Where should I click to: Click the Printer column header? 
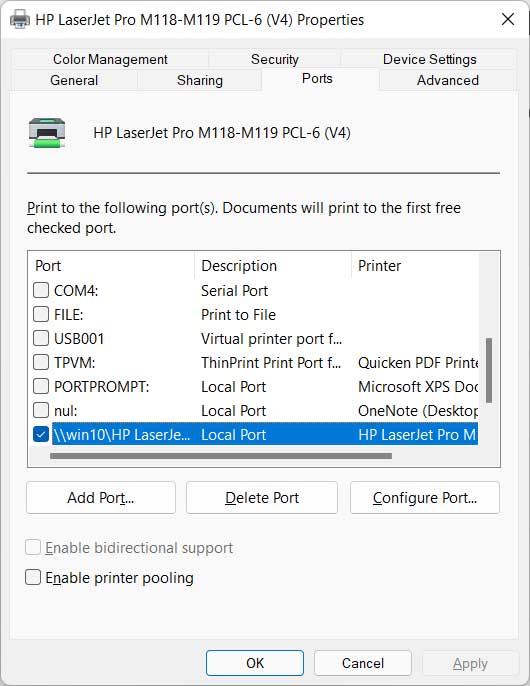pos(414,266)
